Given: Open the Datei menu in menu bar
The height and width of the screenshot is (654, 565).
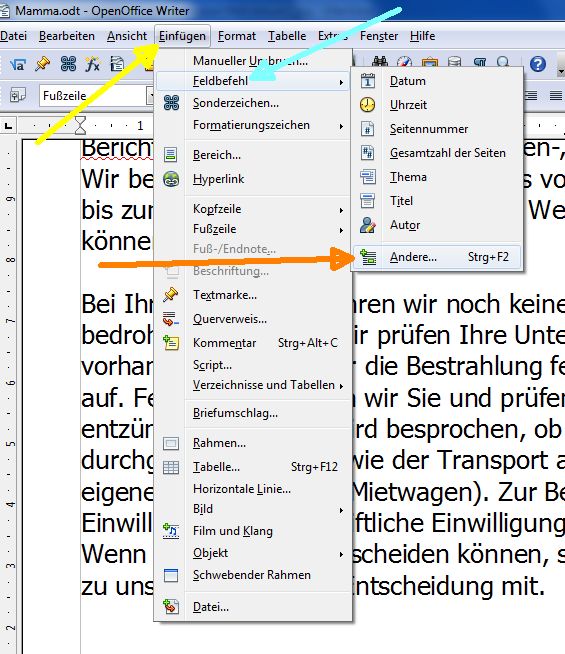Looking at the screenshot, I should (13, 36).
